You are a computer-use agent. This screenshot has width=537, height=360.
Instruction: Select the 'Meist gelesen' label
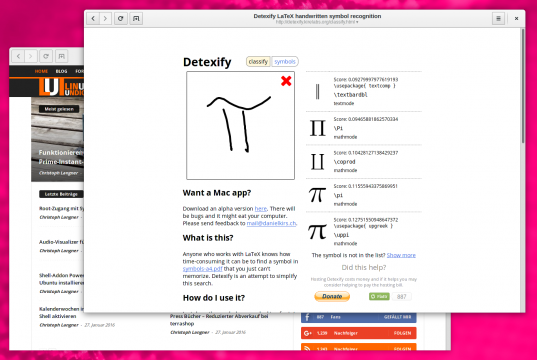tap(59, 109)
